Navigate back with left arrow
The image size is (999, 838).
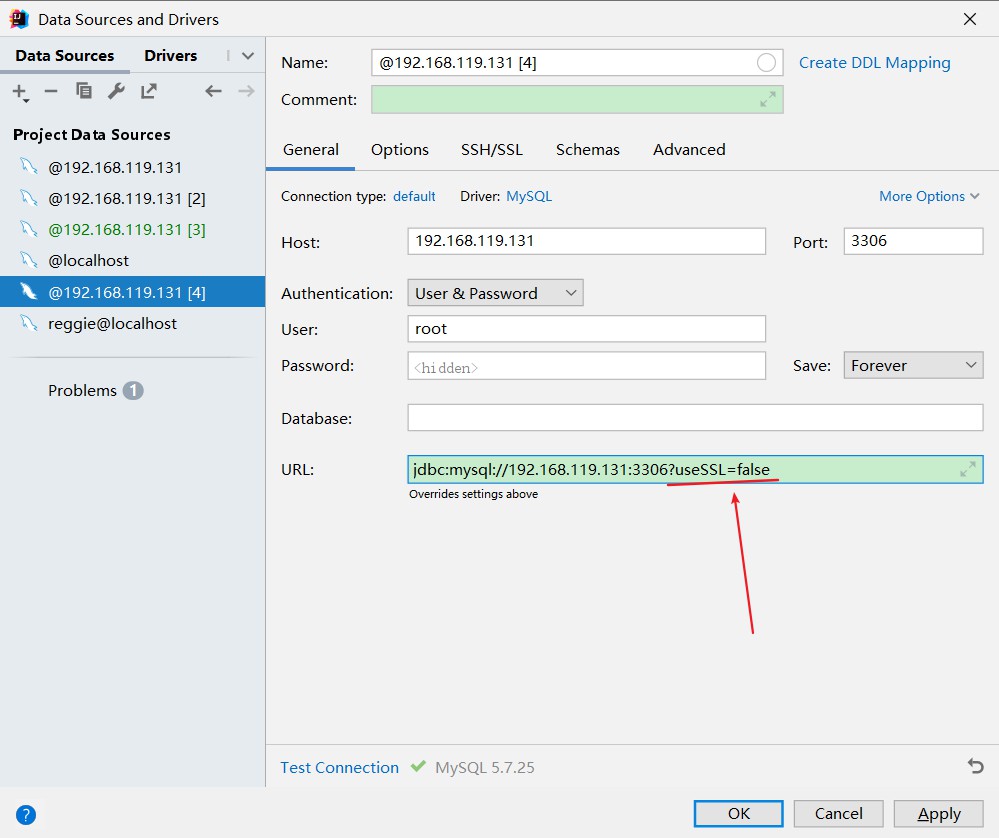point(213,91)
